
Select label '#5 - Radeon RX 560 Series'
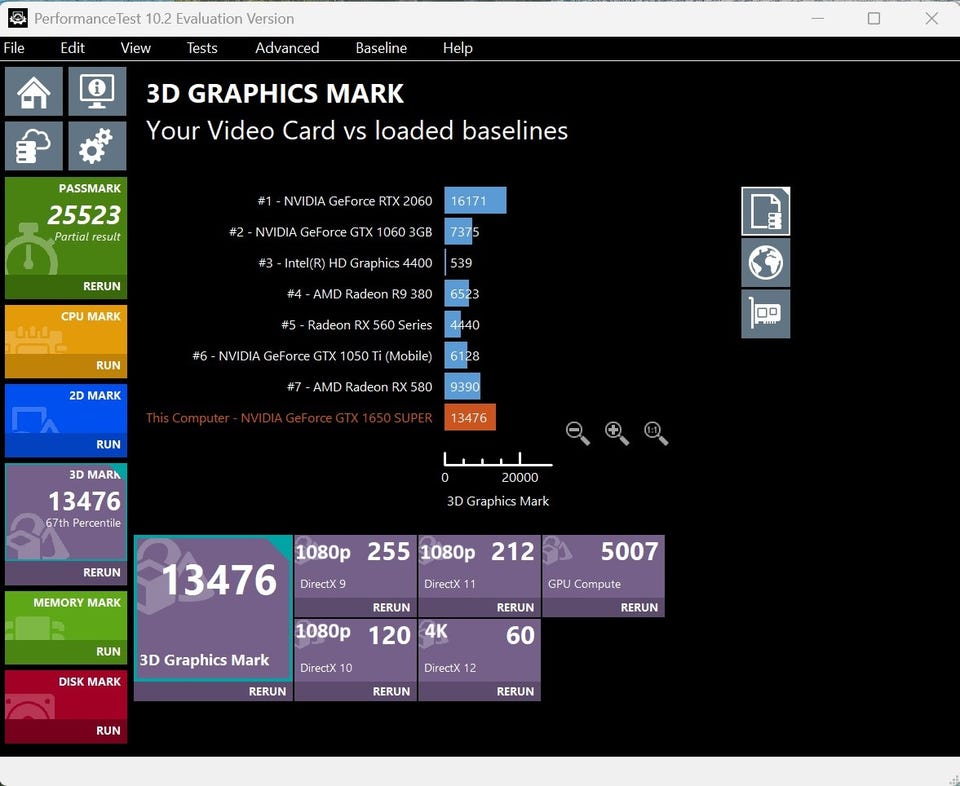tap(357, 325)
